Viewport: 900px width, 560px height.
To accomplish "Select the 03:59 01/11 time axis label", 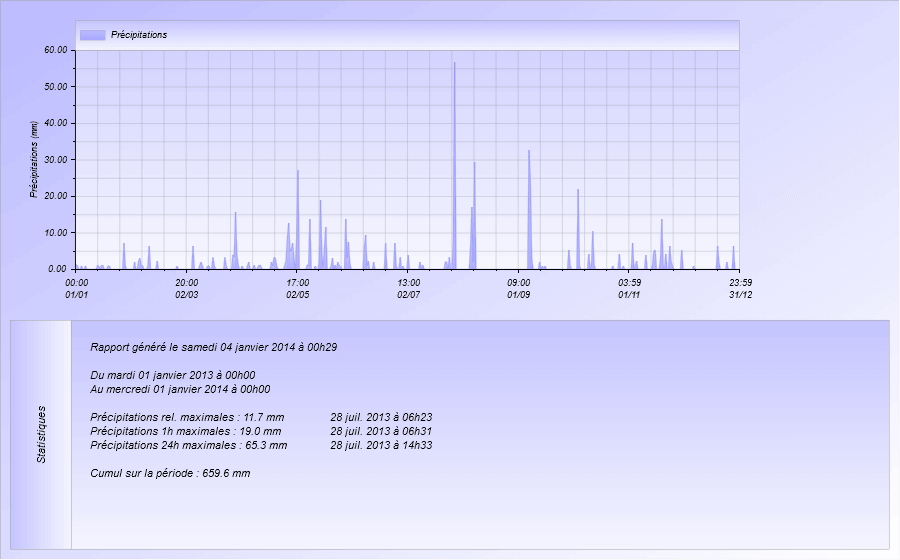I will (629, 289).
